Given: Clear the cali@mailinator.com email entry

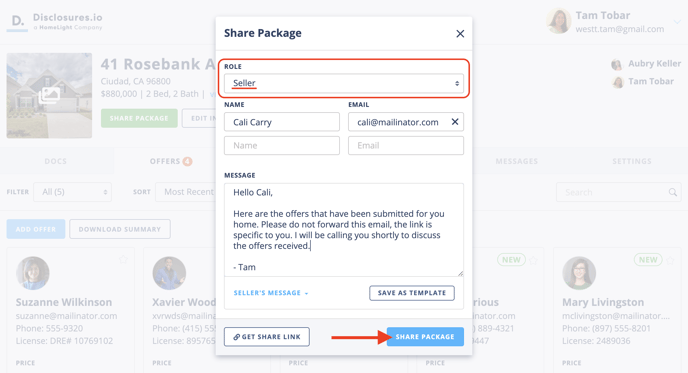Looking at the screenshot, I should 455,122.
